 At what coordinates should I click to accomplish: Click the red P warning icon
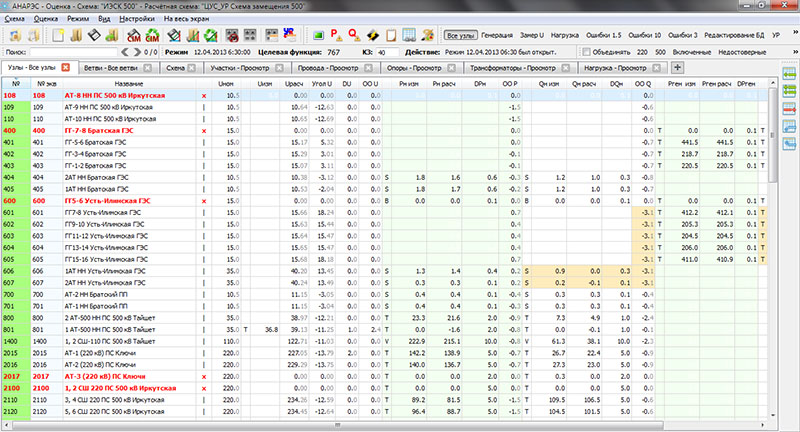[336, 35]
